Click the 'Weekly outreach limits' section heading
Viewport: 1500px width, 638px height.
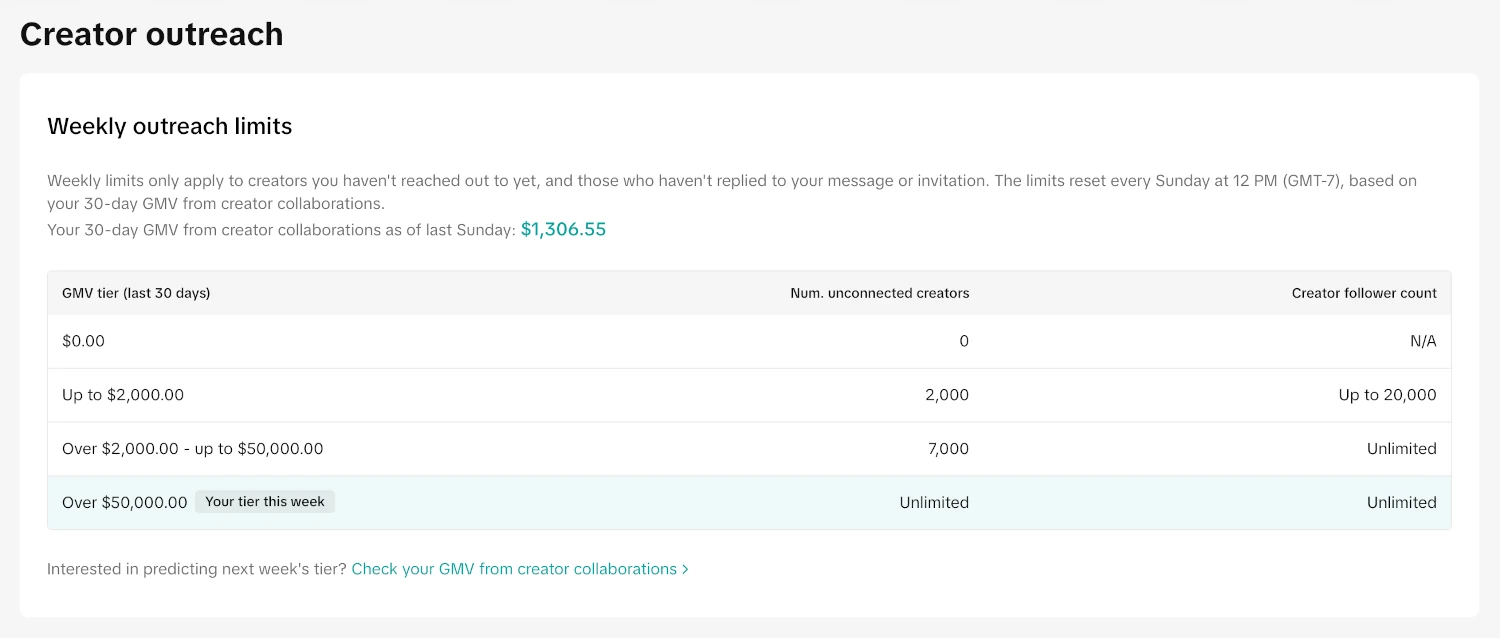[x=170, y=126]
